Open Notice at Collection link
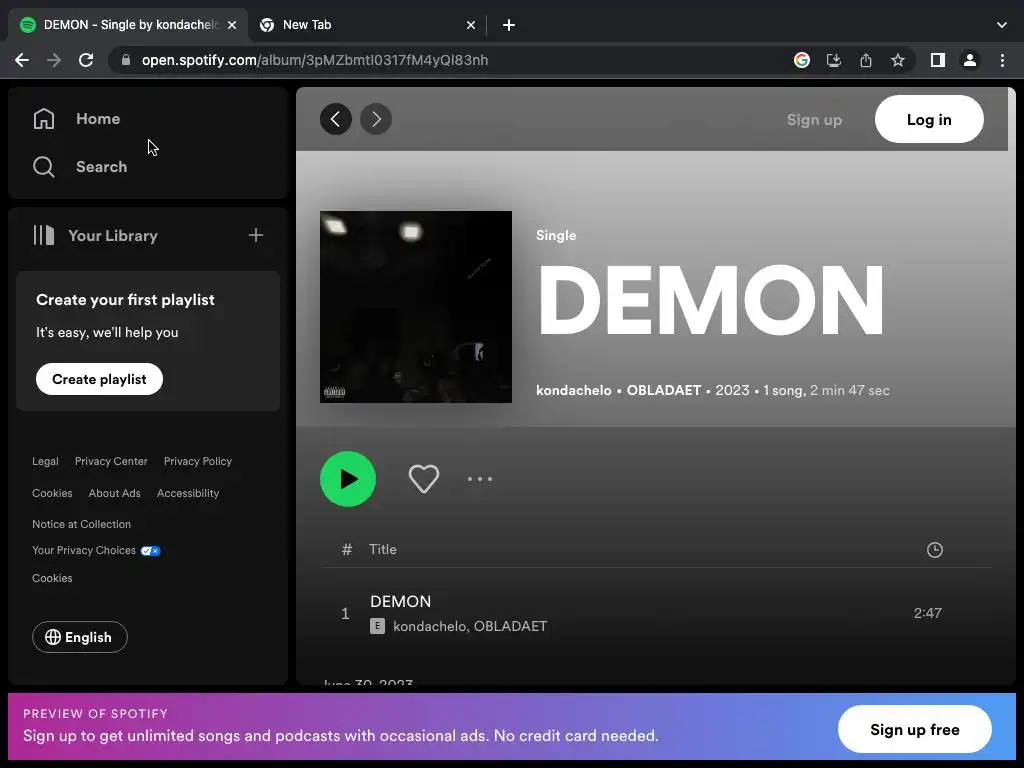This screenshot has width=1024, height=768. click(x=82, y=524)
